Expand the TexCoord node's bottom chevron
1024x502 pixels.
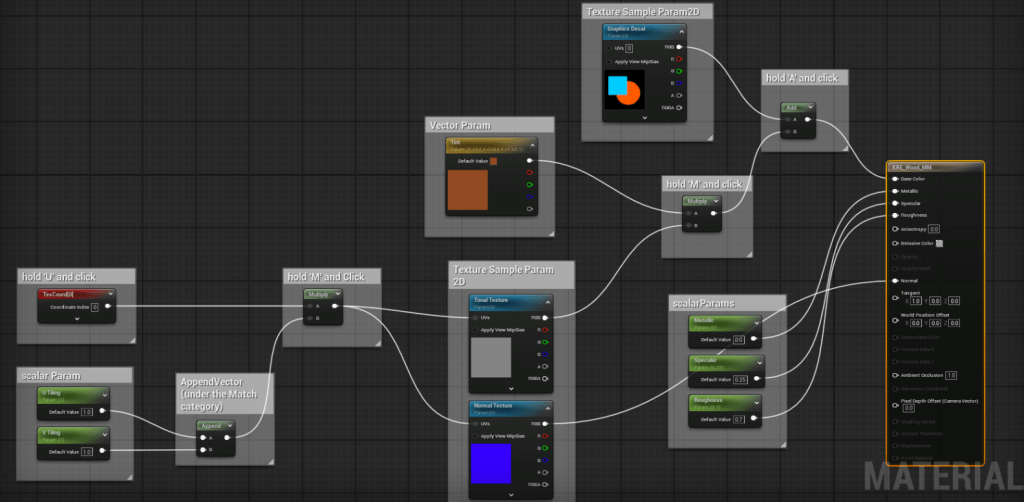click(x=77, y=318)
